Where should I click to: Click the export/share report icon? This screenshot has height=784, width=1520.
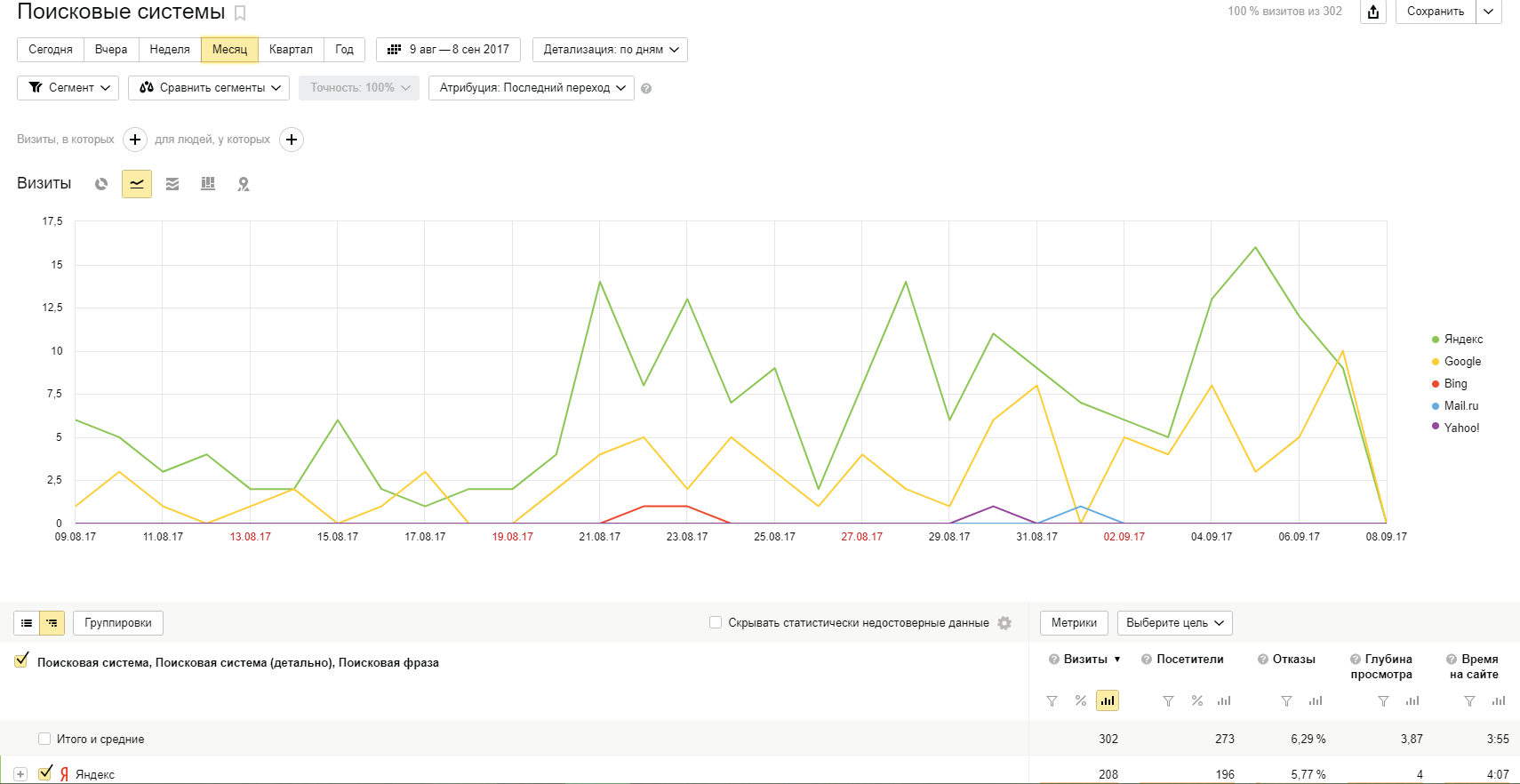[x=1373, y=12]
